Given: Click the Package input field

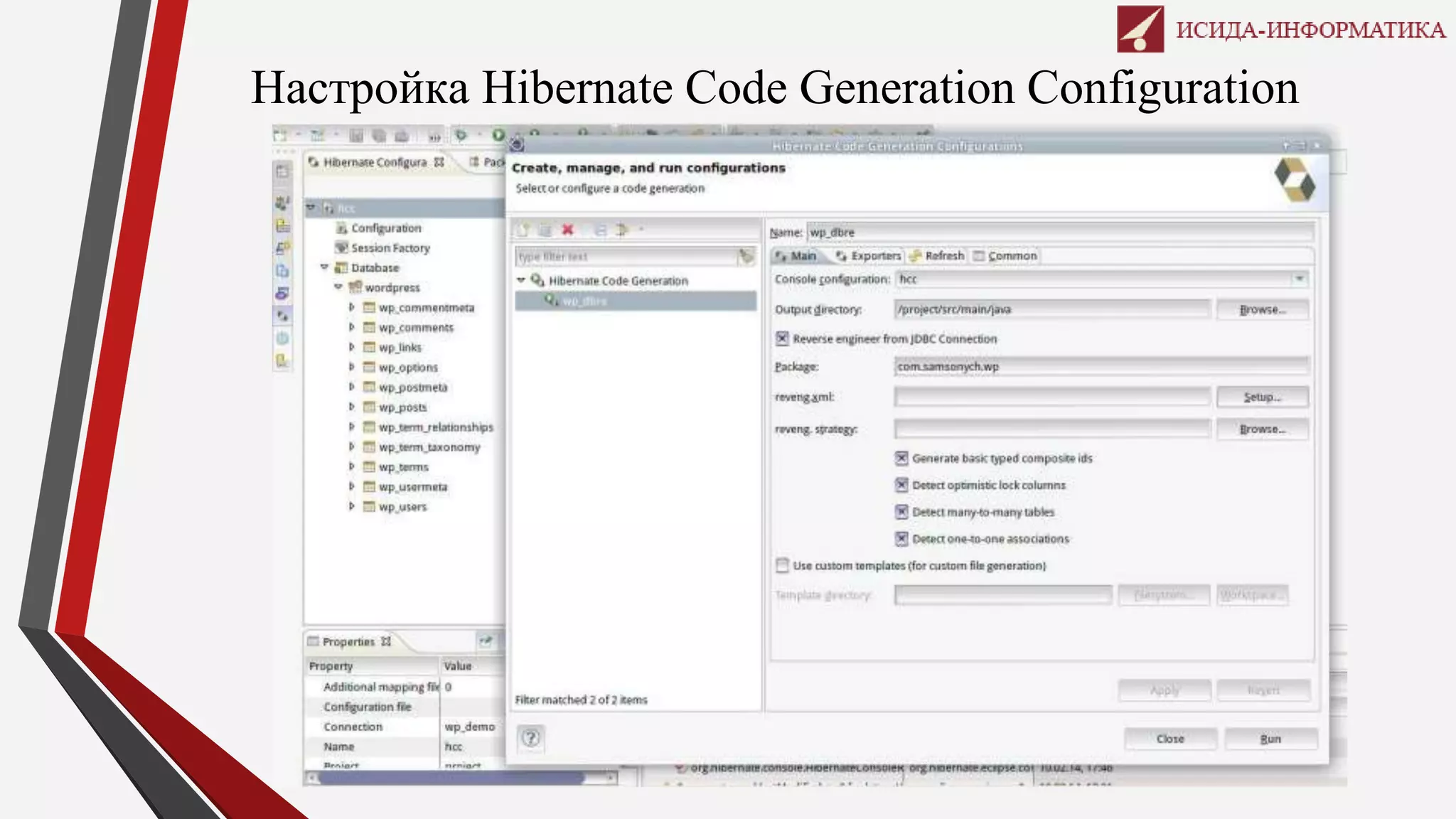Looking at the screenshot, I should point(1101,366).
